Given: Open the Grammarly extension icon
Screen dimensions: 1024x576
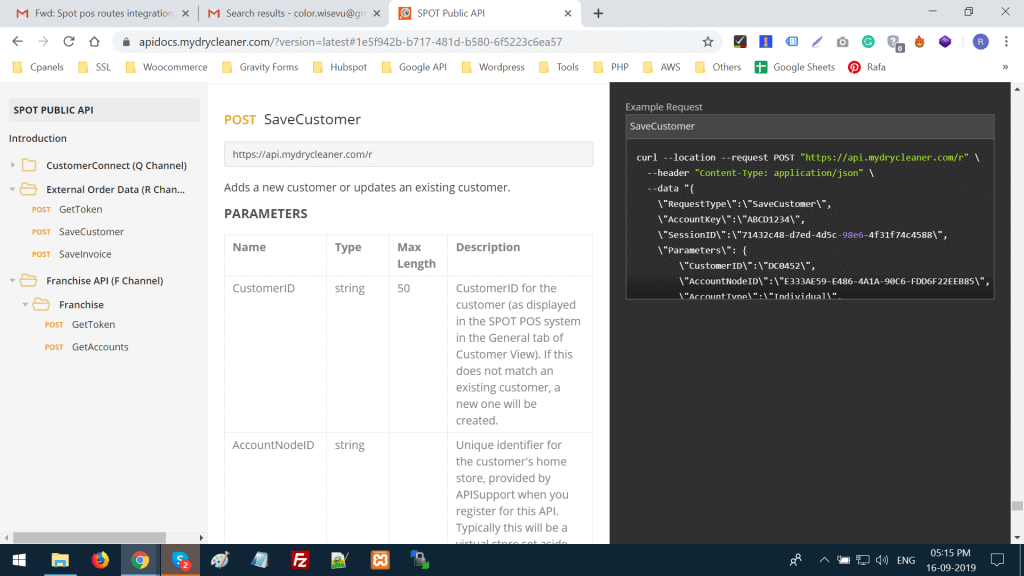Looking at the screenshot, I should [868, 42].
